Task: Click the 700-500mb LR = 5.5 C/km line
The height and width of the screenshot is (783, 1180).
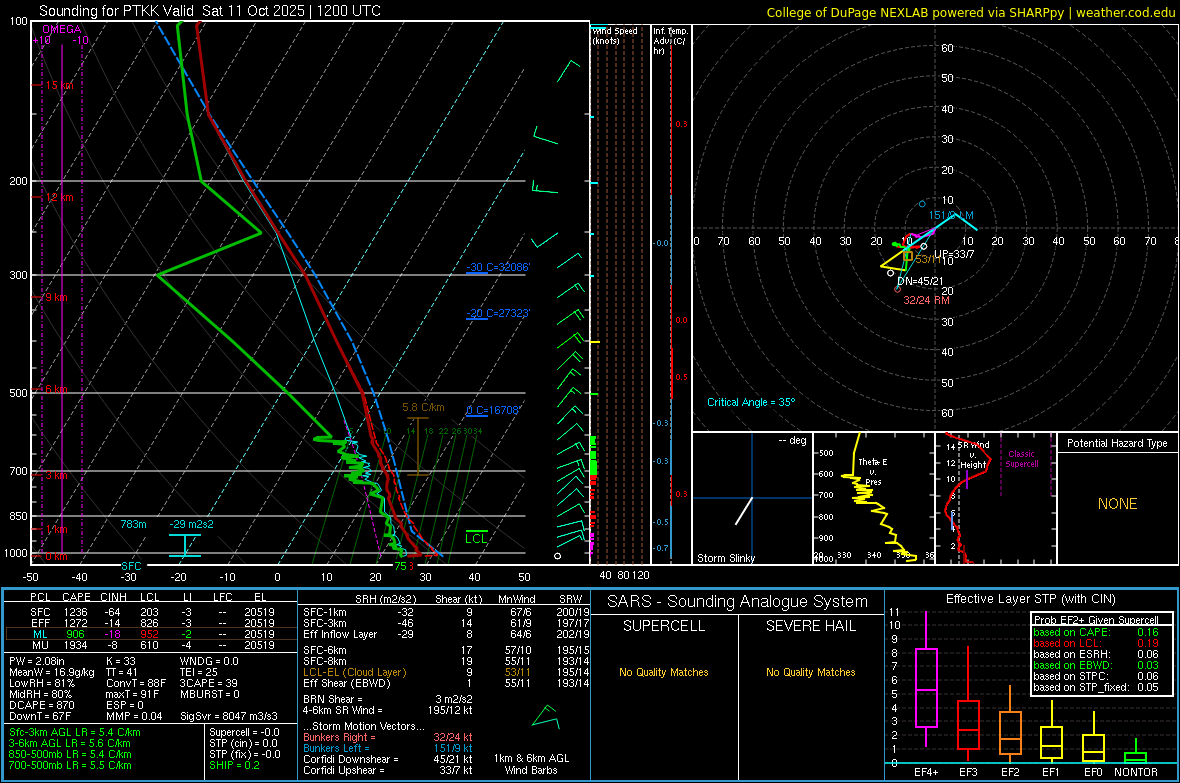Action: pos(70,765)
